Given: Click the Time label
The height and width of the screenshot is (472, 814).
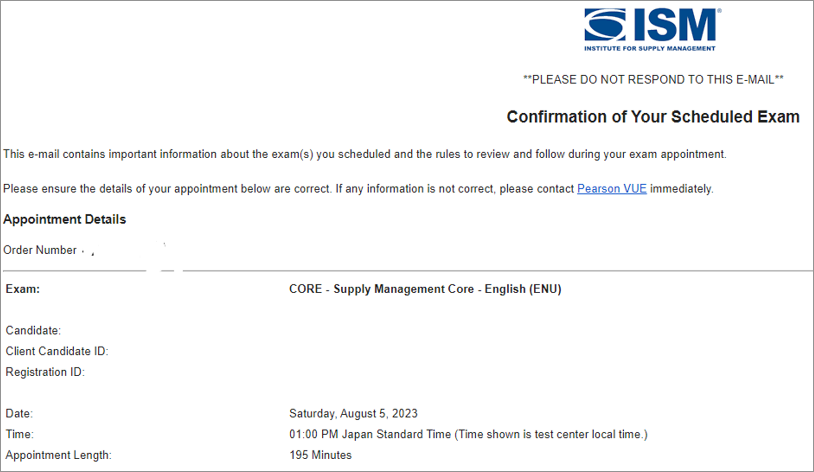Looking at the screenshot, I should (19, 434).
